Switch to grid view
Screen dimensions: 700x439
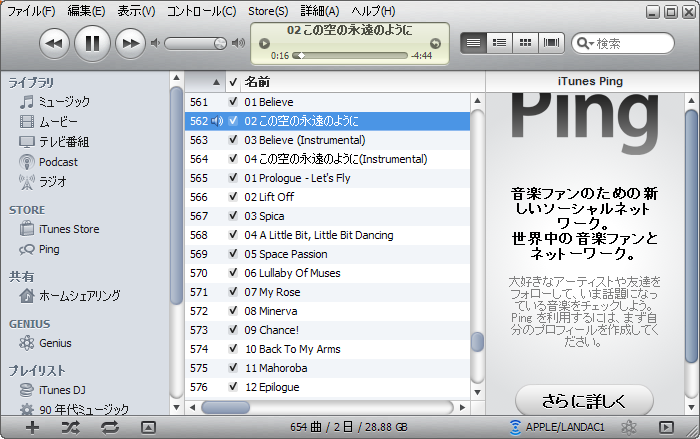[525, 43]
